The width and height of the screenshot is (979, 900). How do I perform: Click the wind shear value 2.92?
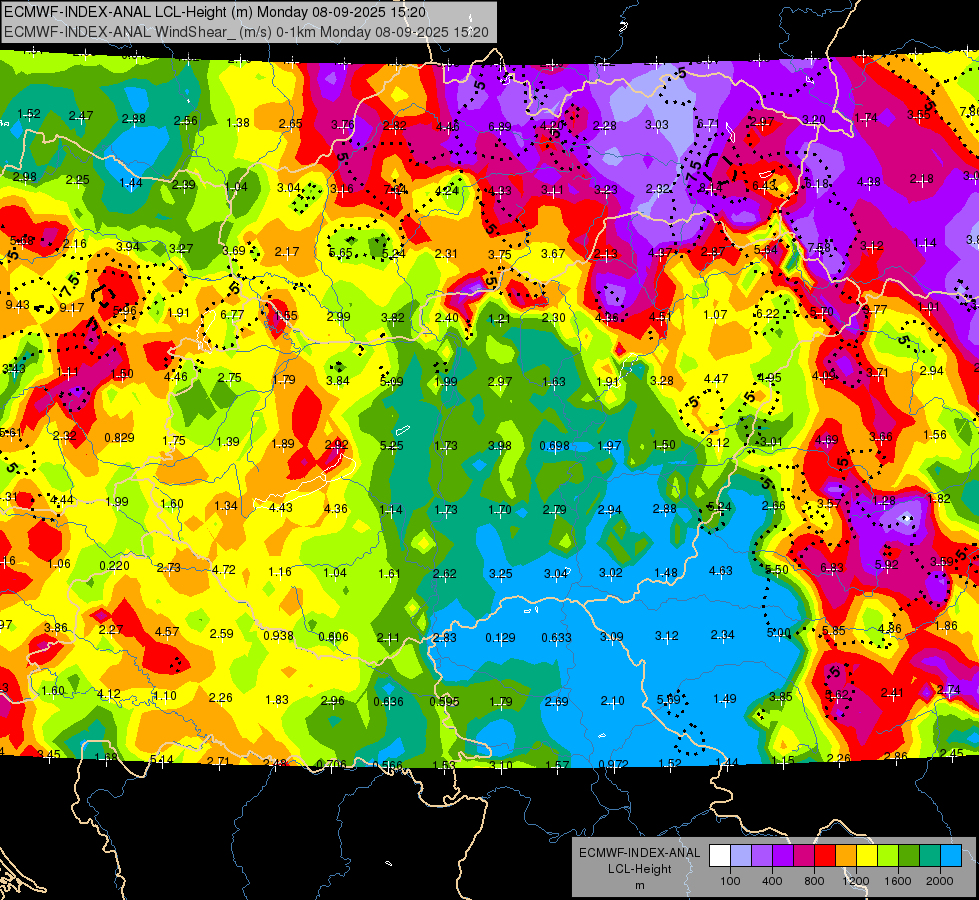[337, 445]
